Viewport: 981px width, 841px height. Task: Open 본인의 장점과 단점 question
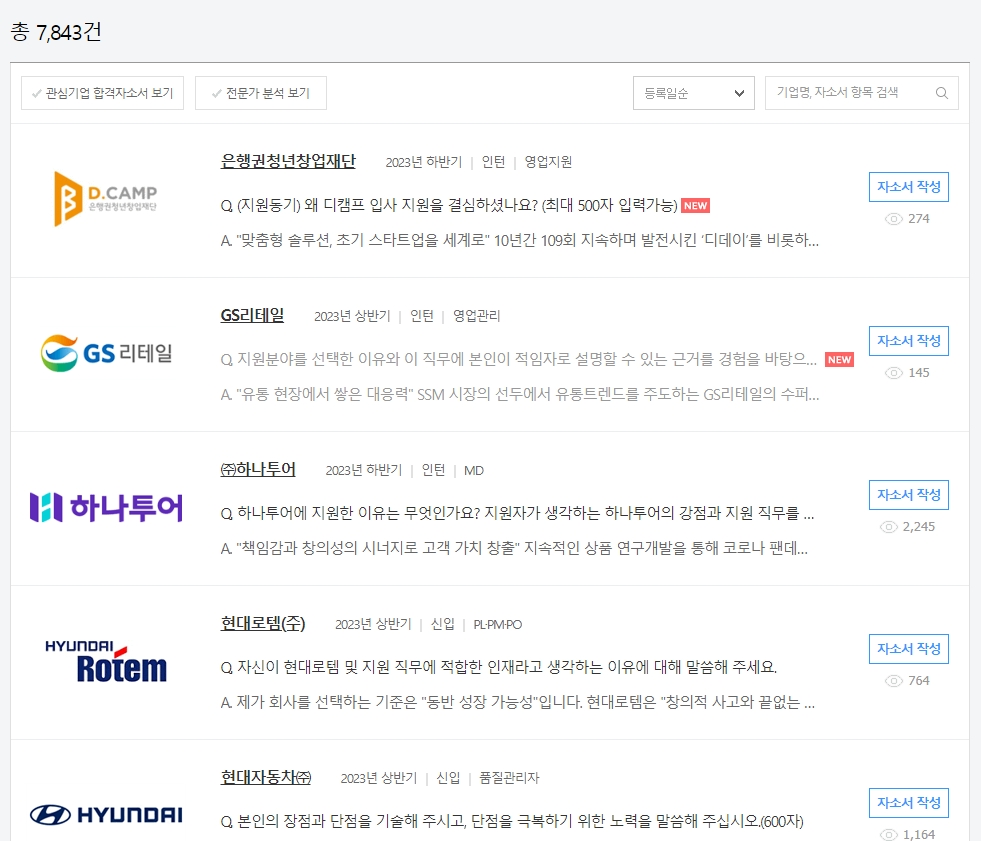512,821
